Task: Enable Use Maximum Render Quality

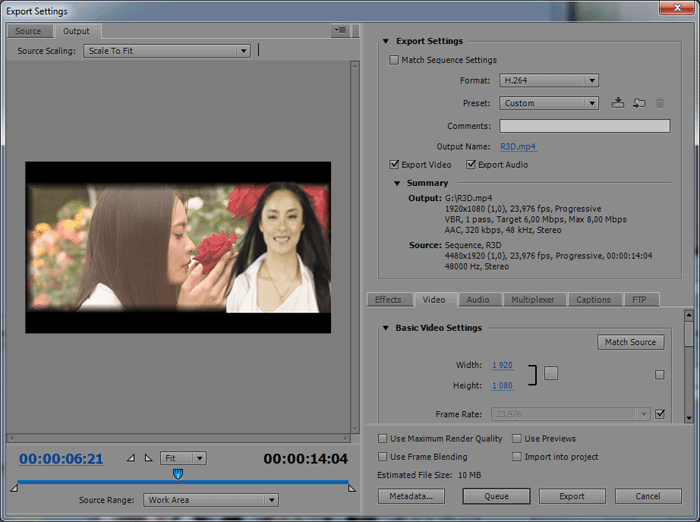Action: pos(383,438)
